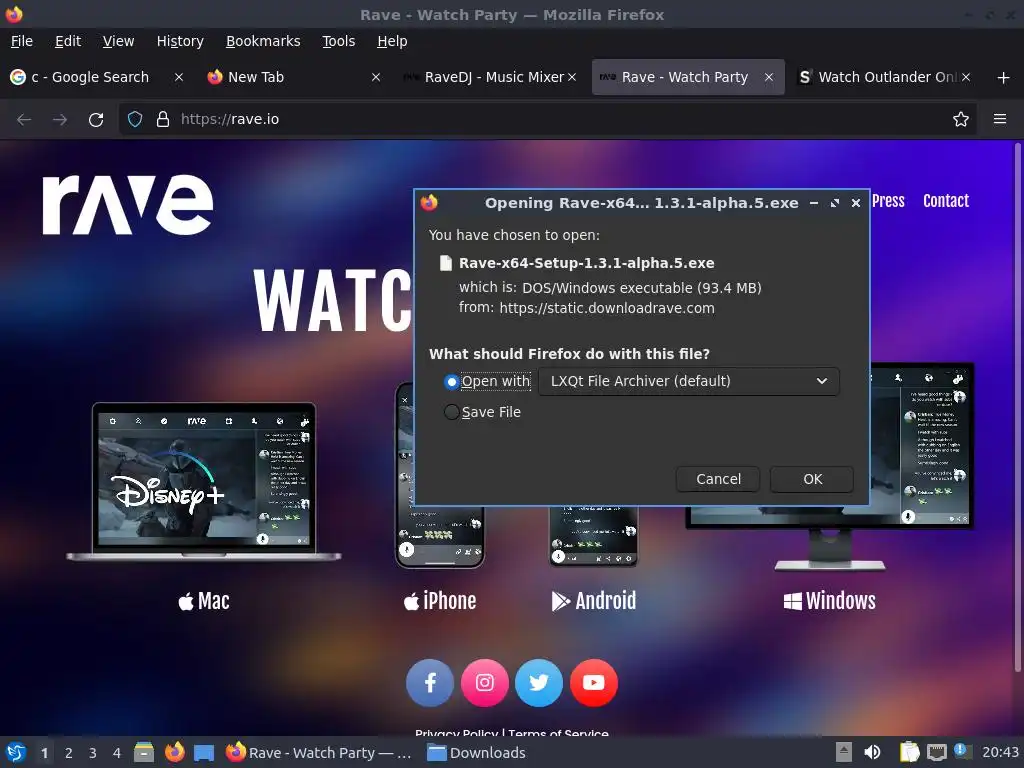Screen dimensions: 1024x768
Task: Close the RaveDJ Music Mixer tab
Action: coord(572,77)
